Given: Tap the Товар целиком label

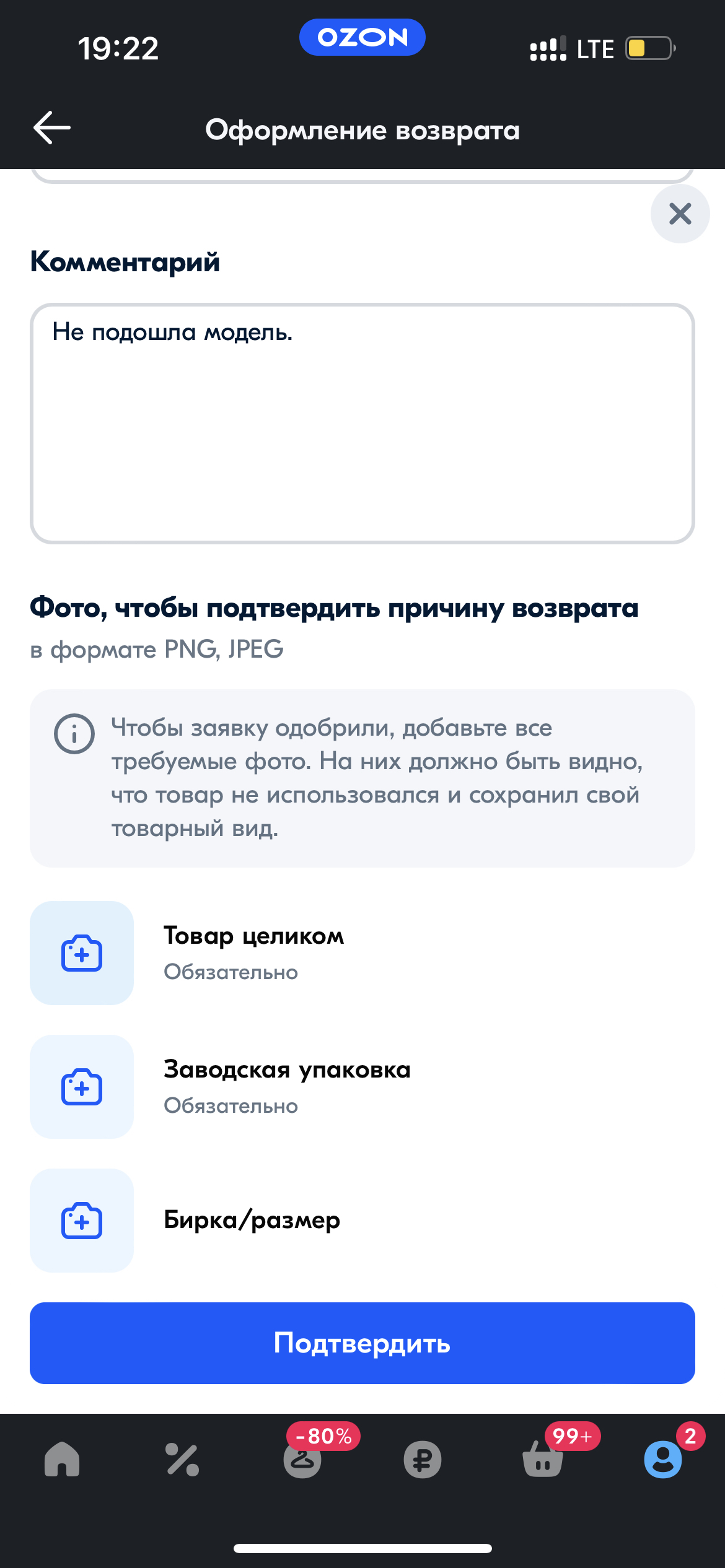Looking at the screenshot, I should tap(253, 936).
